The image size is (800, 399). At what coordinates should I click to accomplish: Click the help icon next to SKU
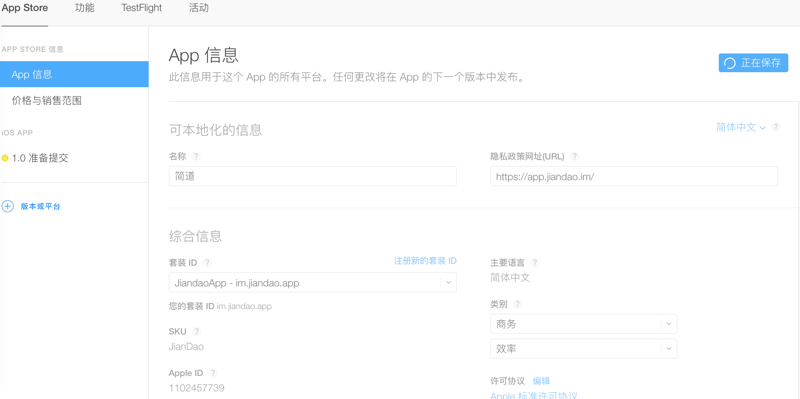[197, 332]
